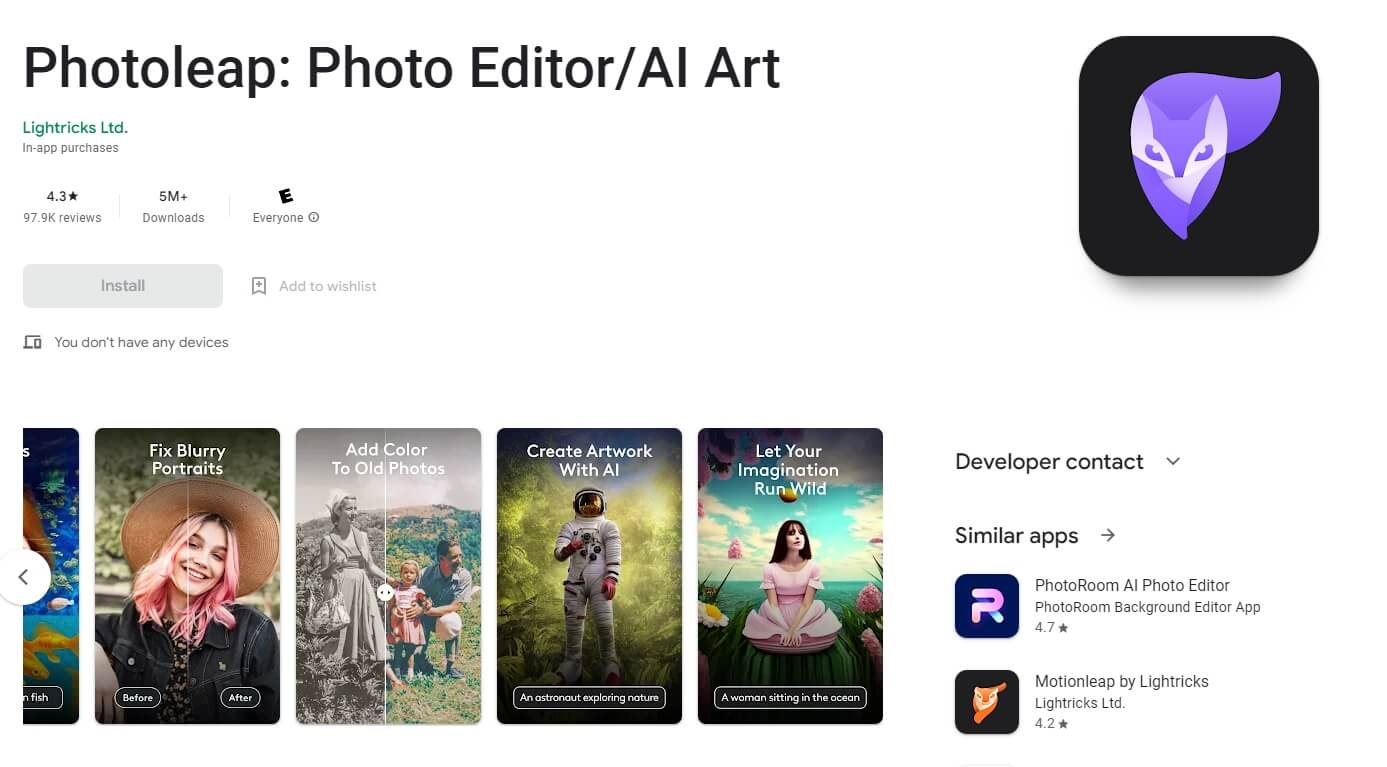Open PhotoRoom AI Photo Editor title link
Image resolution: width=1387 pixels, height=767 pixels.
click(1132, 585)
